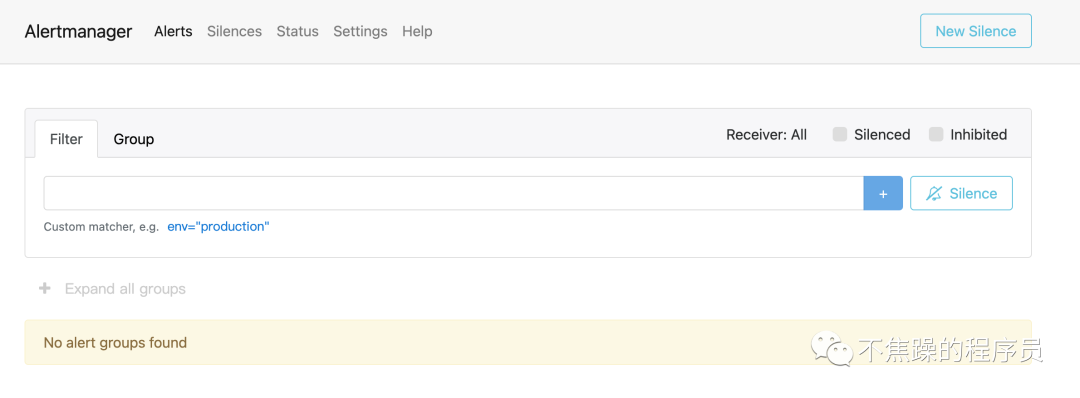Screen dimensions: 1080x398
Task: Click the Silence button with bell icon
Action: pos(961,193)
